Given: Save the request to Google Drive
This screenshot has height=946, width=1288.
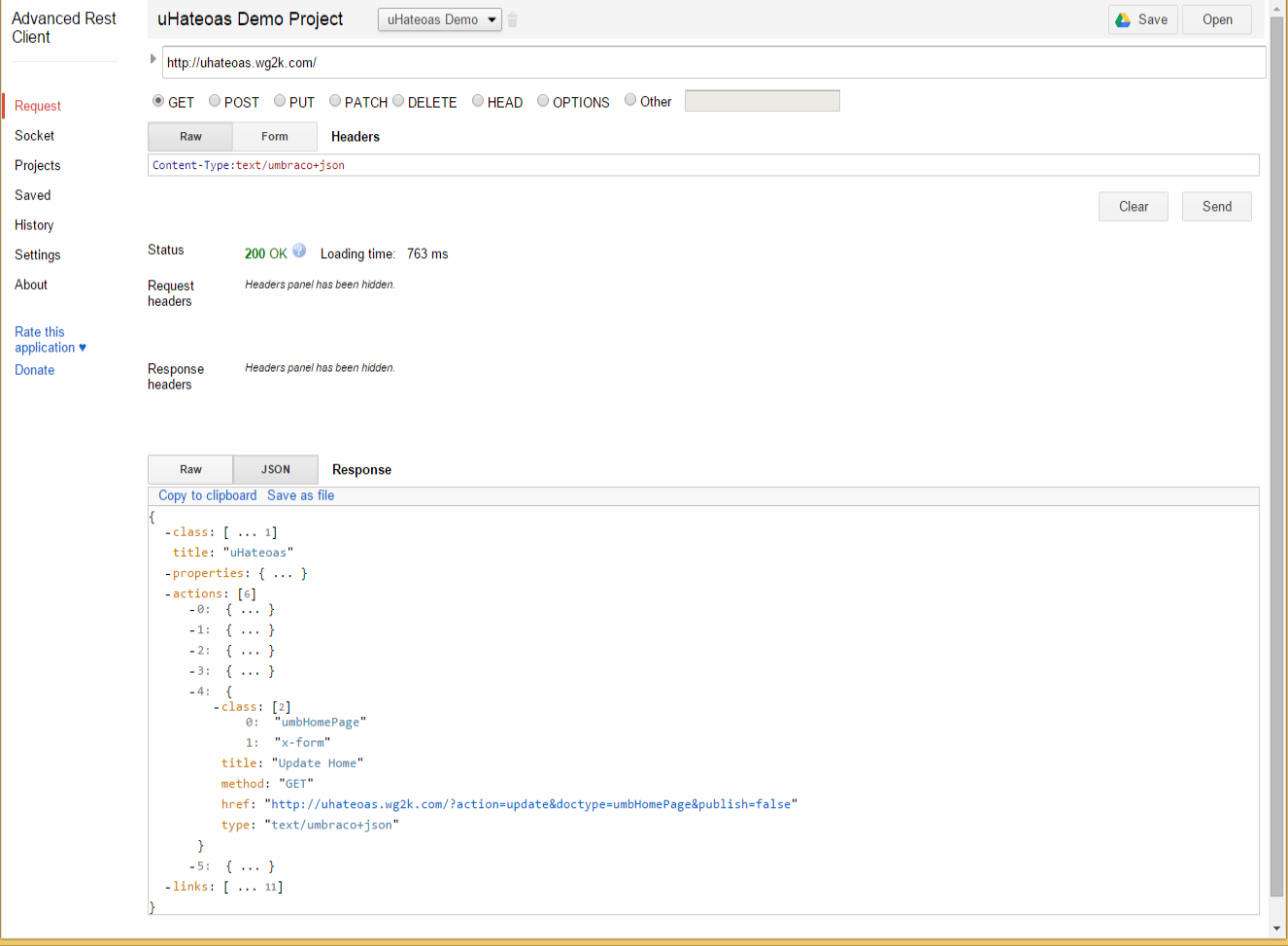Looking at the screenshot, I should click(1142, 19).
